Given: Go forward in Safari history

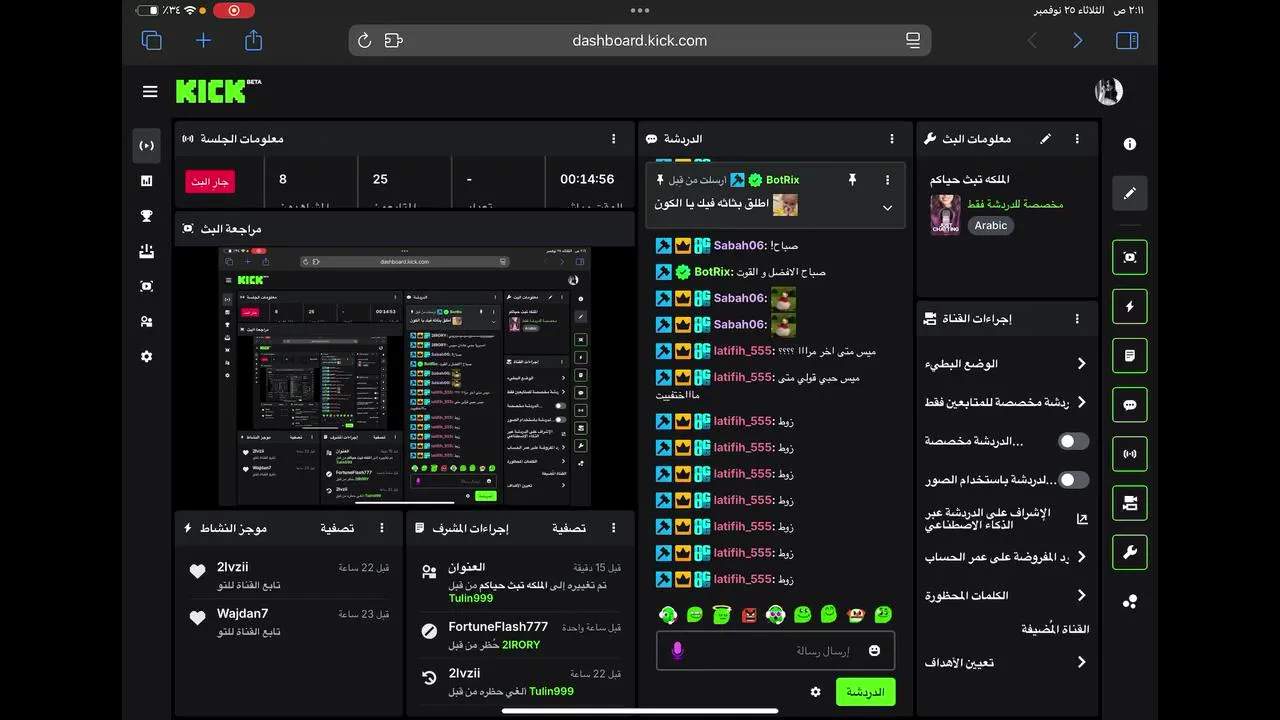Looking at the screenshot, I should pos(1077,40).
